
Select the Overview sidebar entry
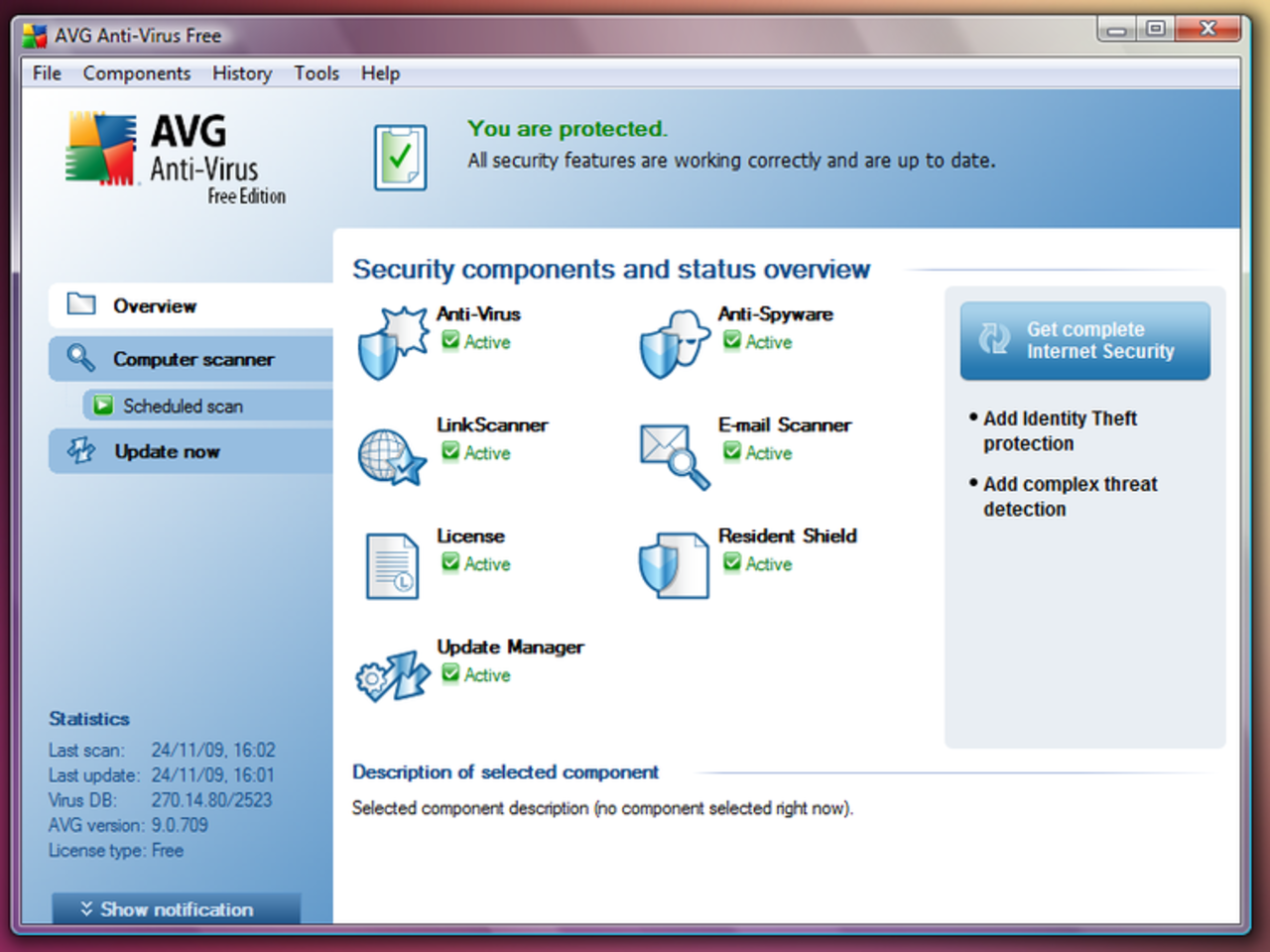click(155, 305)
